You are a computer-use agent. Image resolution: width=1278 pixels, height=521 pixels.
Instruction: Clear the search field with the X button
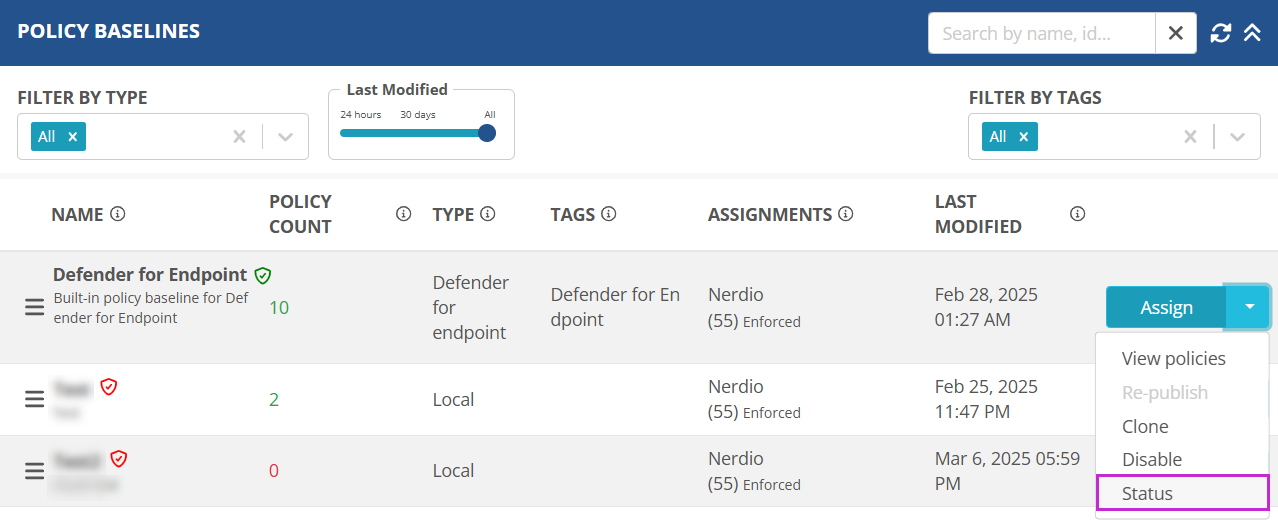coord(1176,33)
